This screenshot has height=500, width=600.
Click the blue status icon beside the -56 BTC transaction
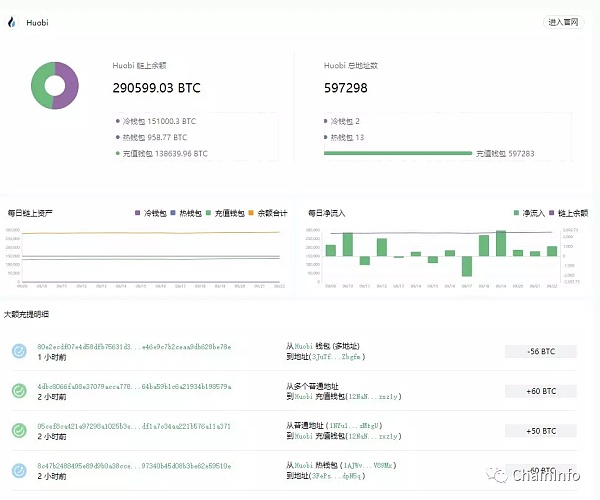point(19,351)
